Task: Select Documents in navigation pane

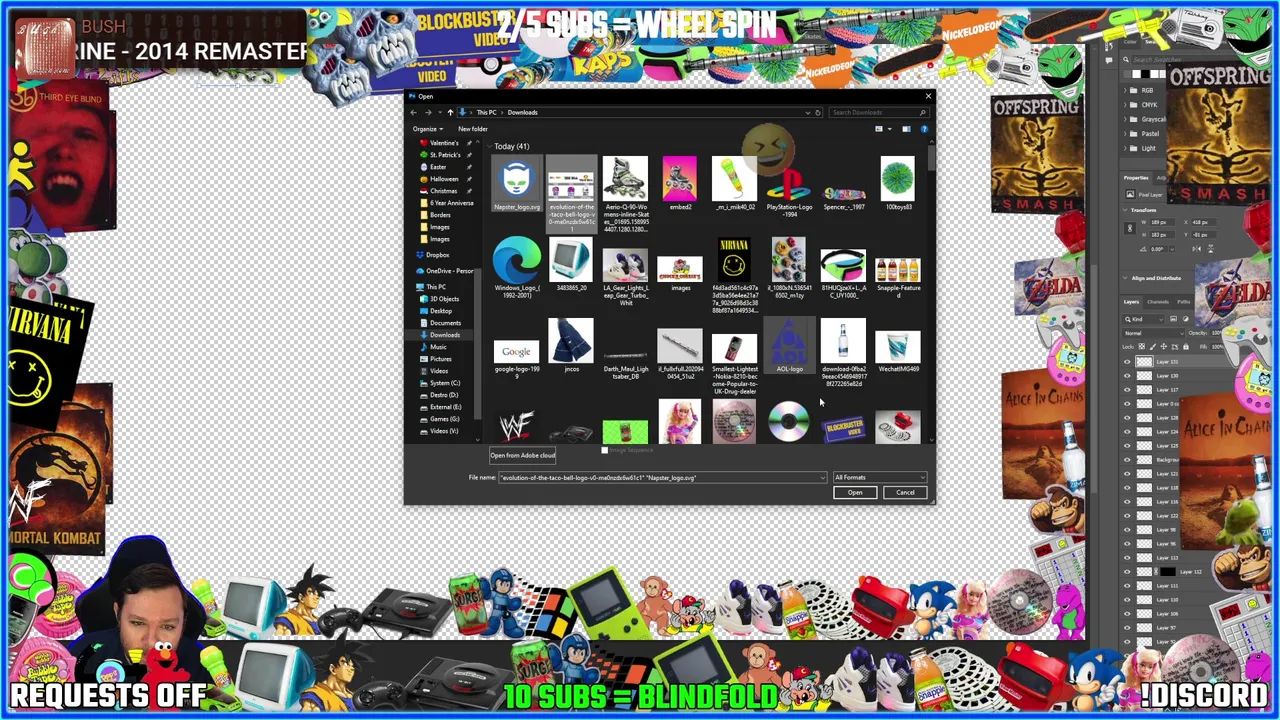Action: point(445,323)
